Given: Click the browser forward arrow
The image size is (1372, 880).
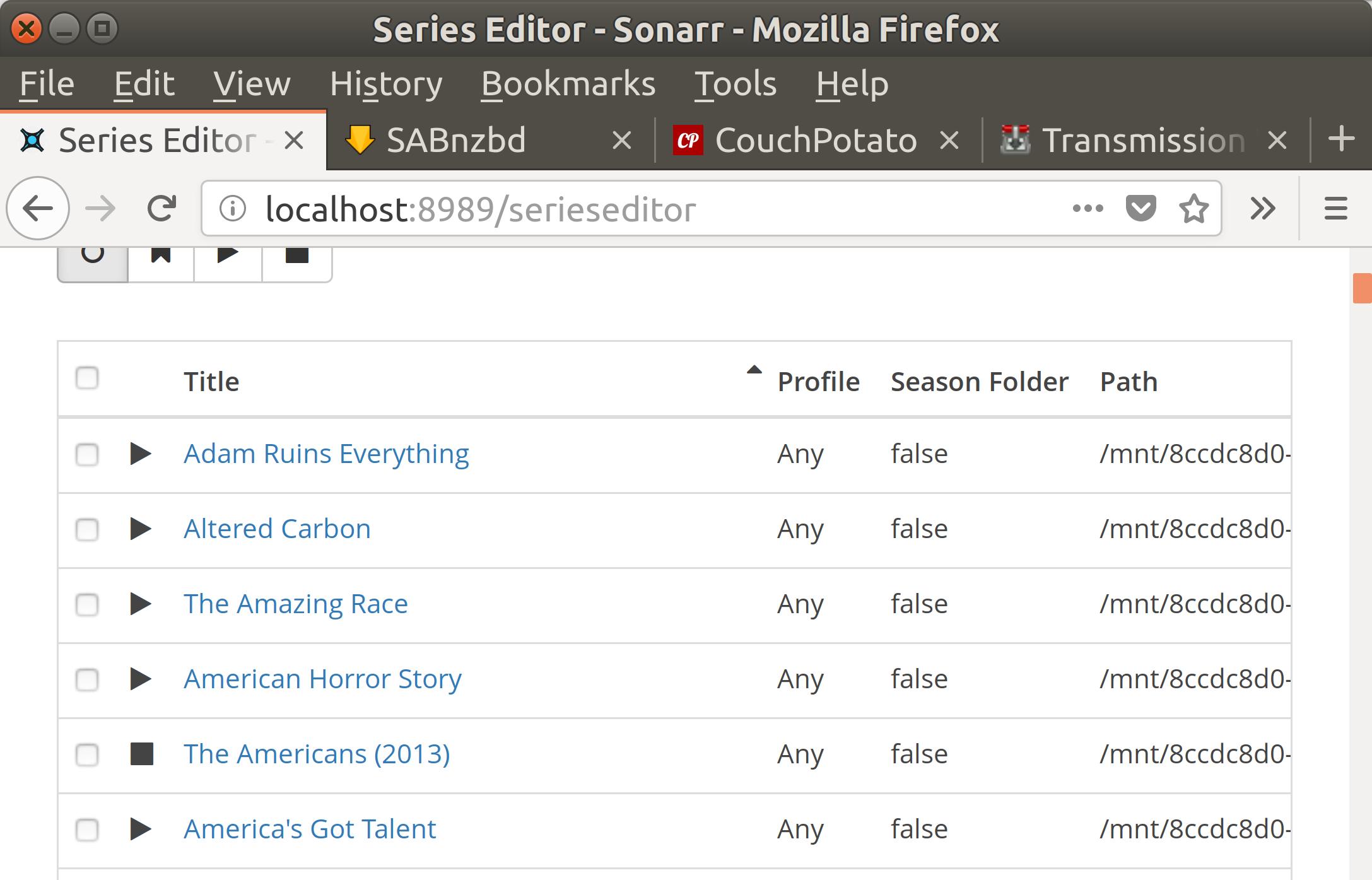Looking at the screenshot, I should click(x=100, y=208).
